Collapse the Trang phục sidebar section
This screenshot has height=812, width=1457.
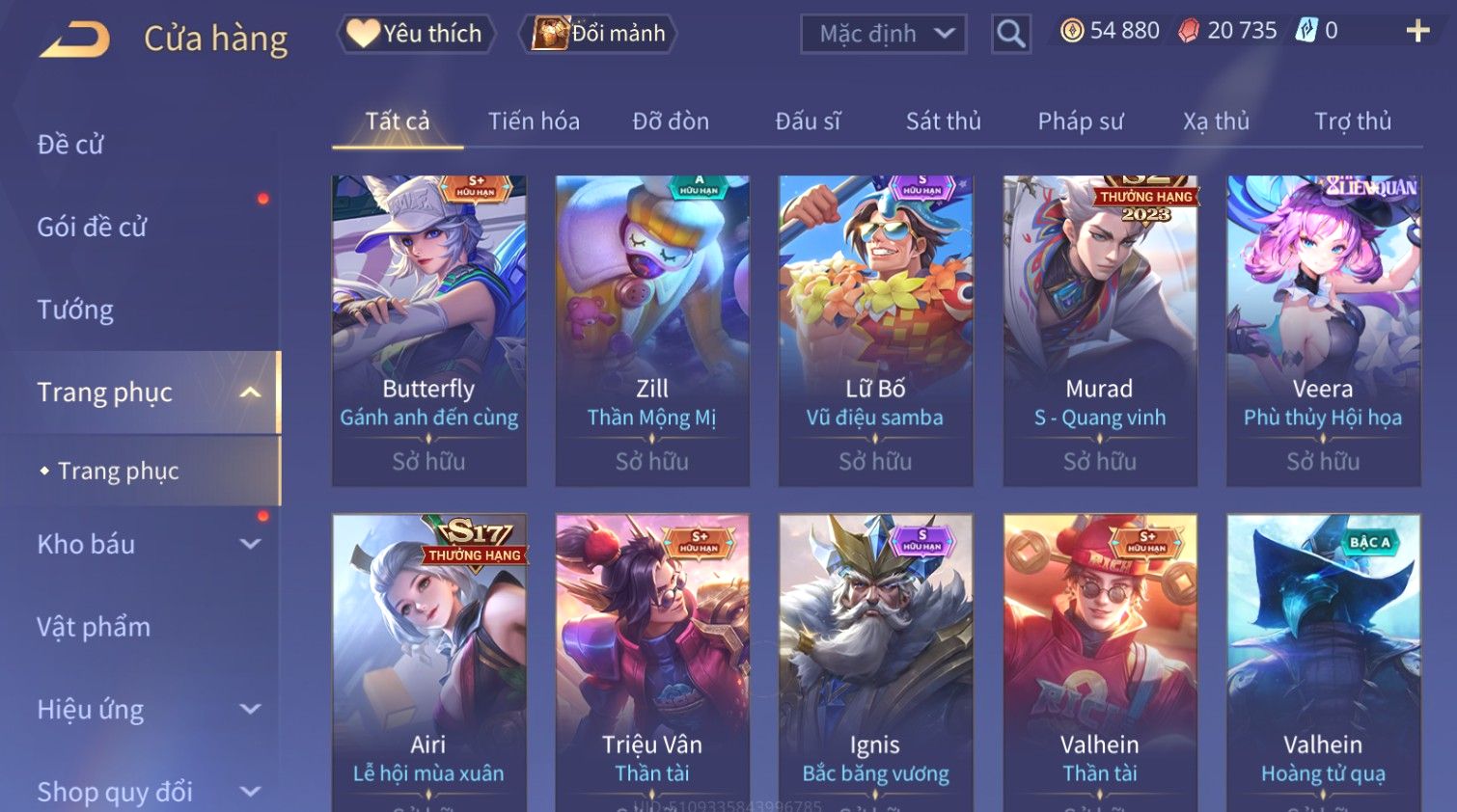click(250, 392)
